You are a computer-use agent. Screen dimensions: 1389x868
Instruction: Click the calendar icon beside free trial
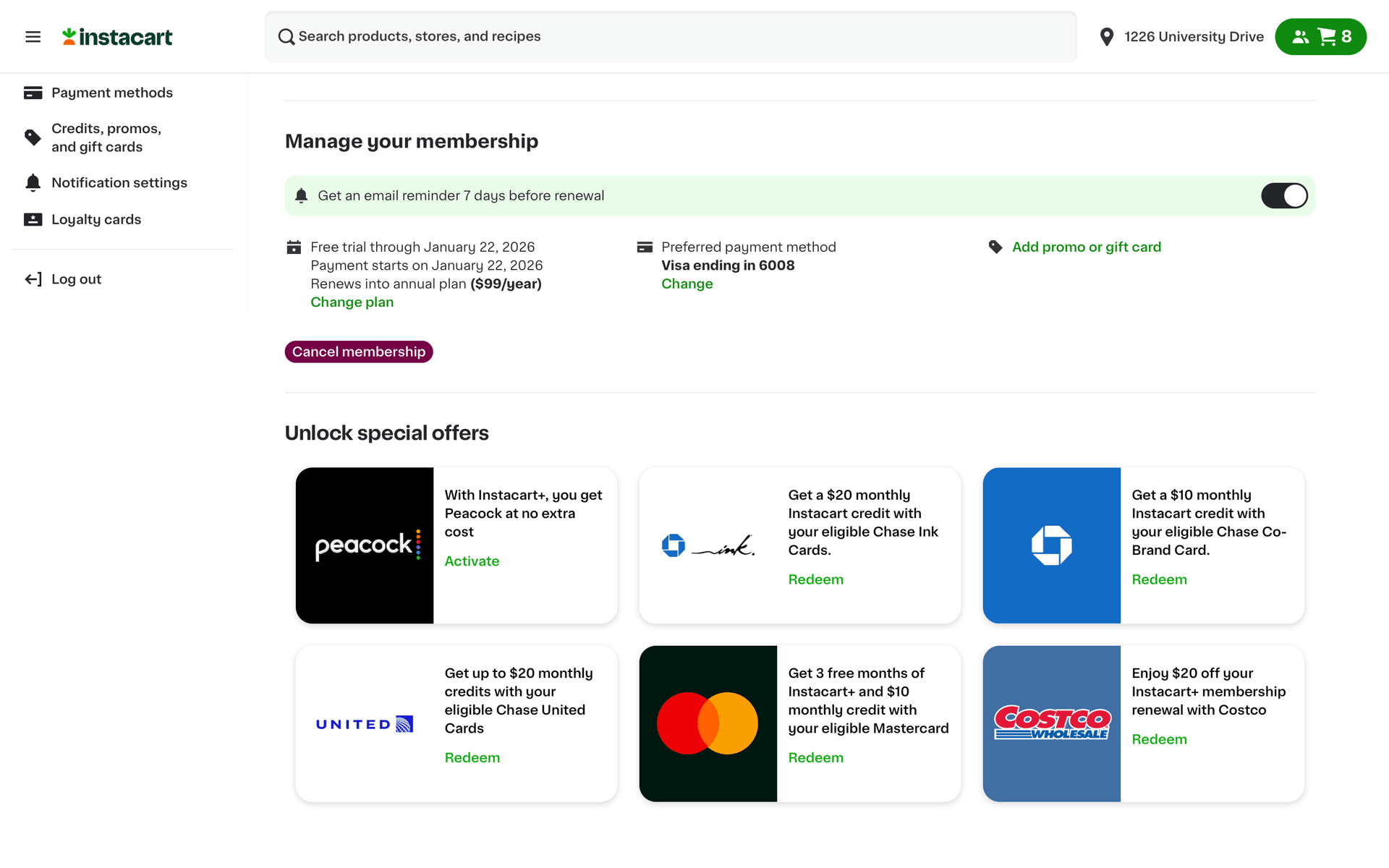294,247
